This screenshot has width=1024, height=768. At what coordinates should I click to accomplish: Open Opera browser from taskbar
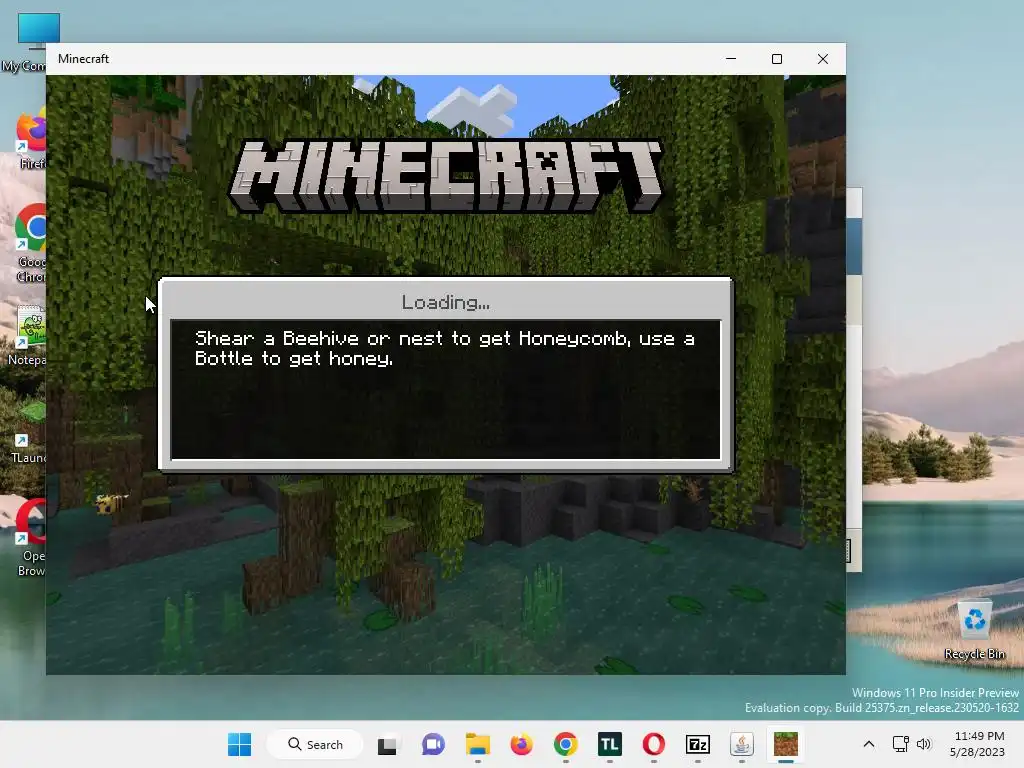pyautogui.click(x=653, y=744)
